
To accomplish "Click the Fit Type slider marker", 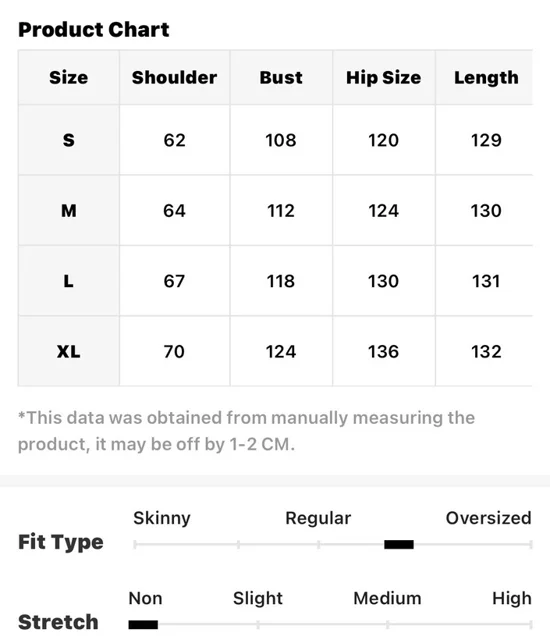I will point(399,544).
